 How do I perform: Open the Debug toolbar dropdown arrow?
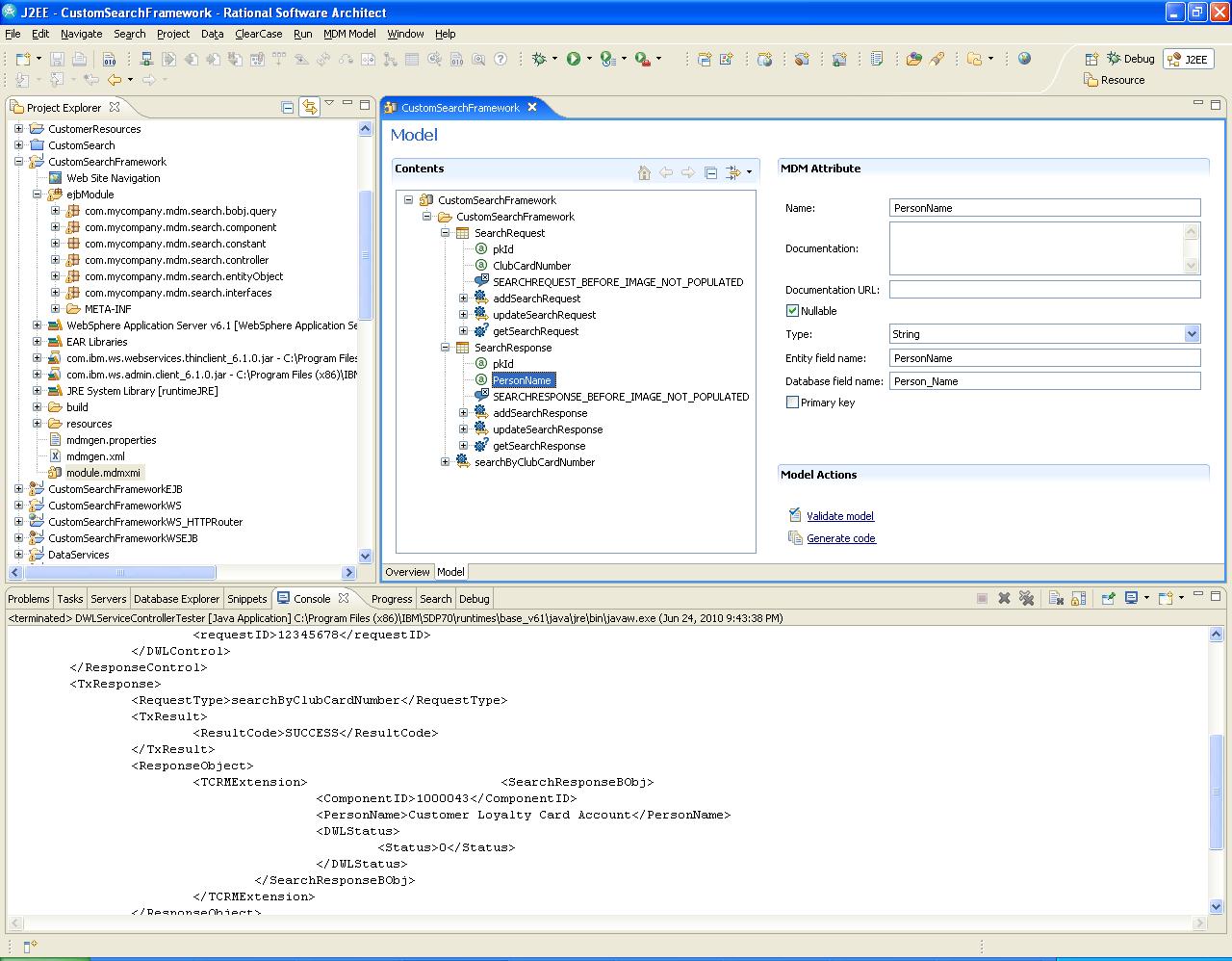click(x=554, y=60)
